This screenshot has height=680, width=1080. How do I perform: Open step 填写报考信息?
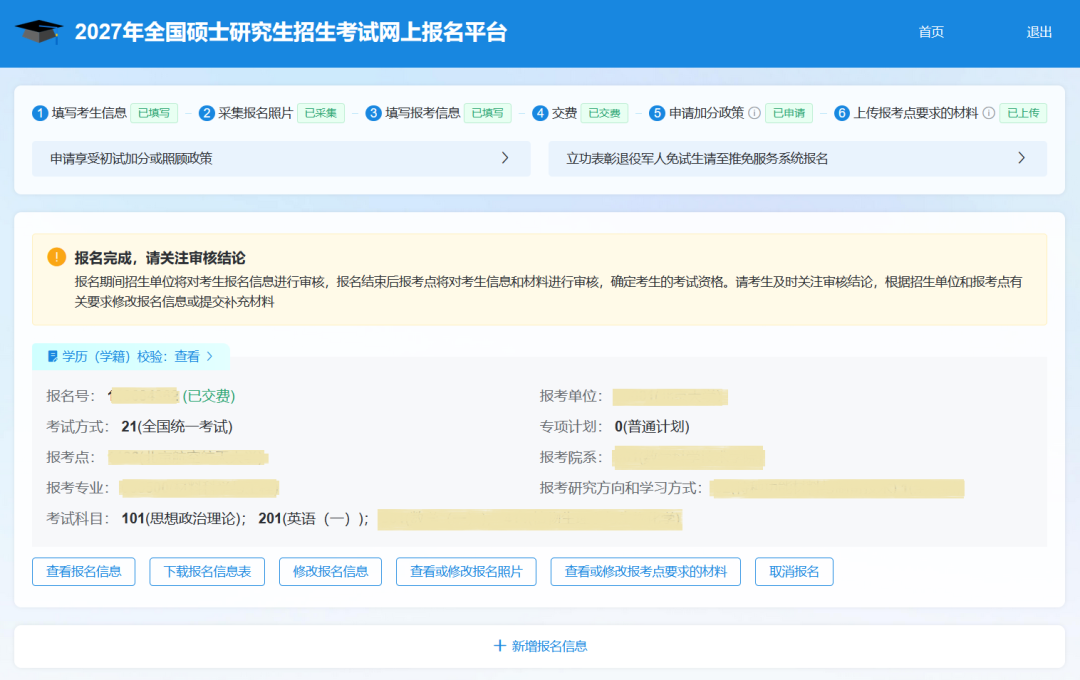point(422,113)
